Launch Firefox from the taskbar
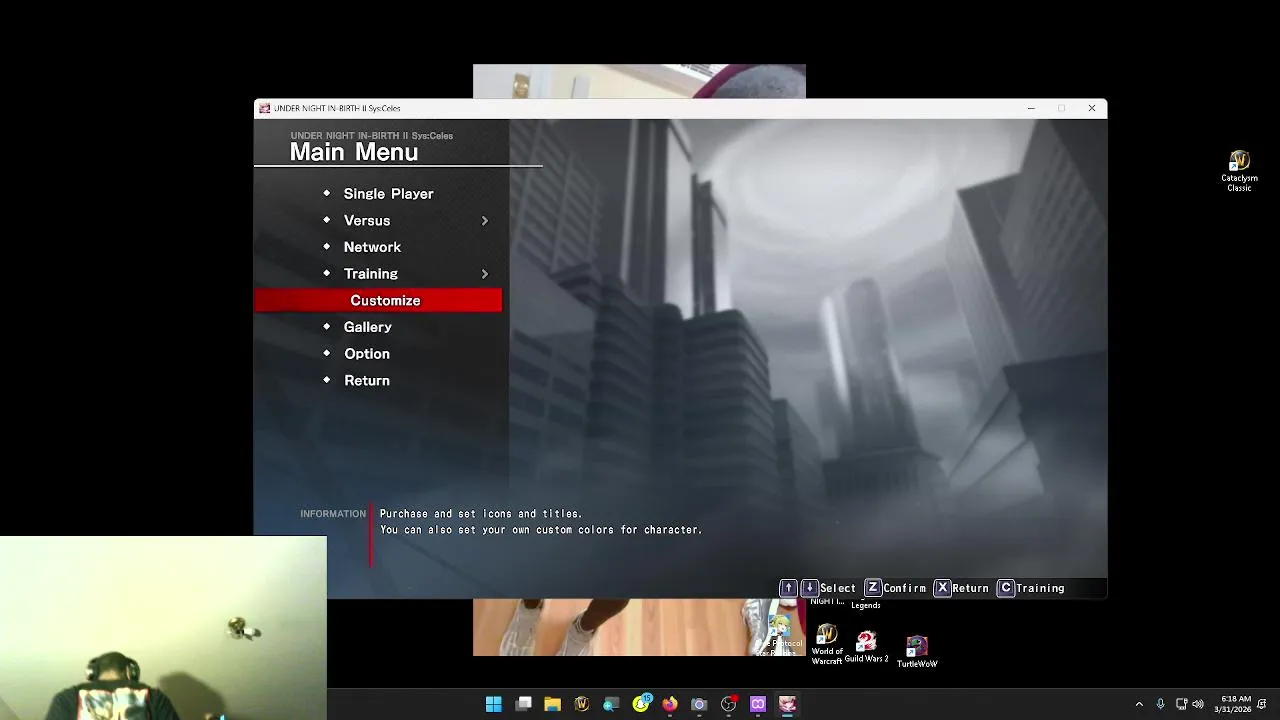The width and height of the screenshot is (1280, 720). (x=670, y=704)
